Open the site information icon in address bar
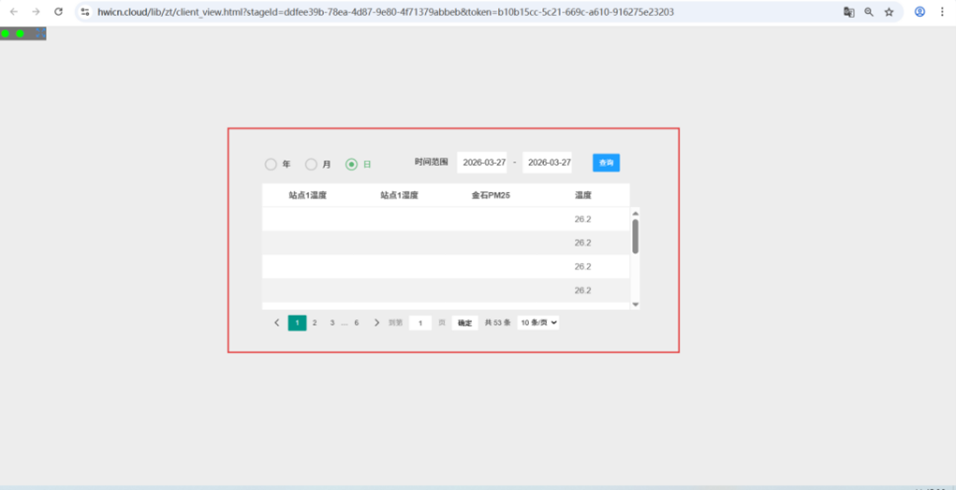This screenshot has height=490, width=956. tap(86, 12)
